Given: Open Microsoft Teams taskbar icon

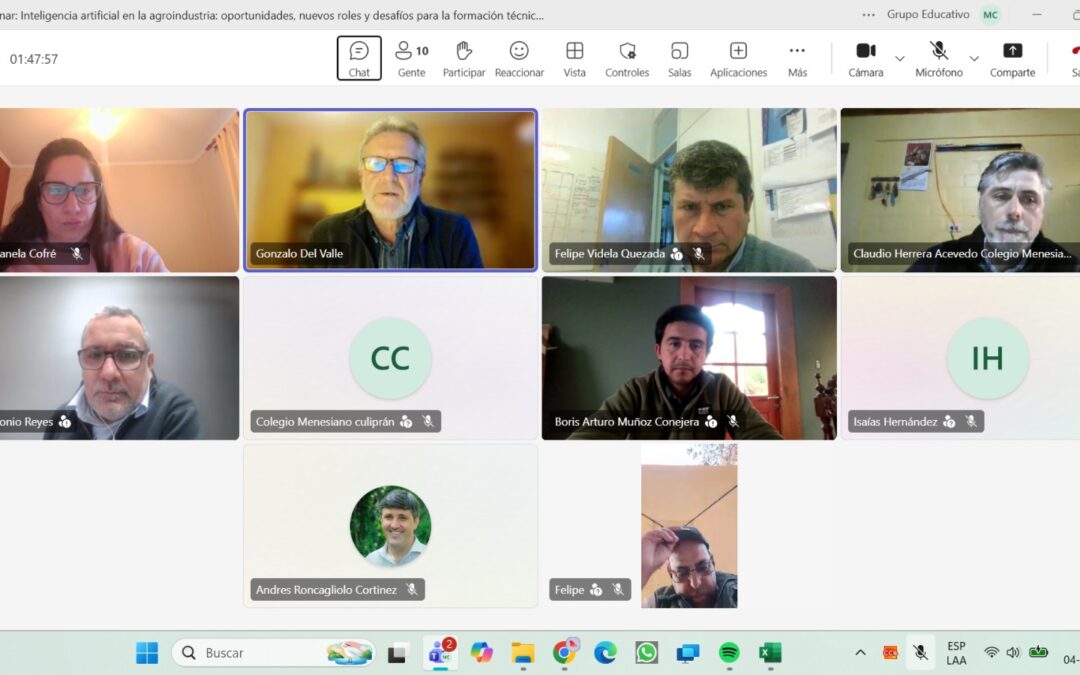Looking at the screenshot, I should 440,652.
